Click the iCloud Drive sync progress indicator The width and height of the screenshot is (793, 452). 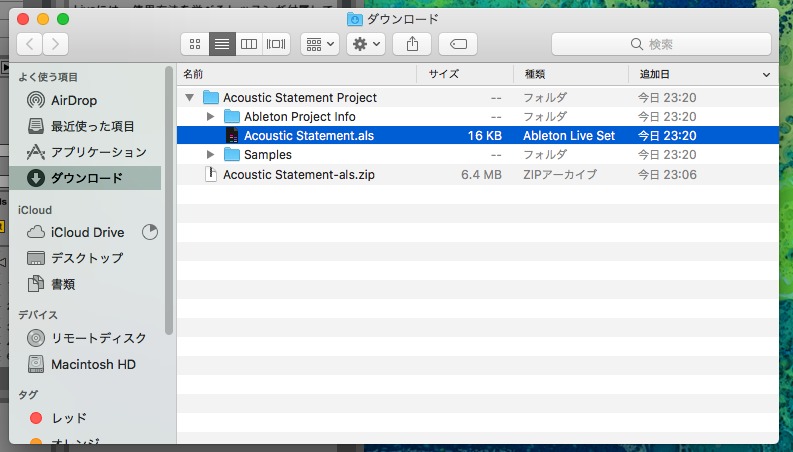tap(149, 232)
